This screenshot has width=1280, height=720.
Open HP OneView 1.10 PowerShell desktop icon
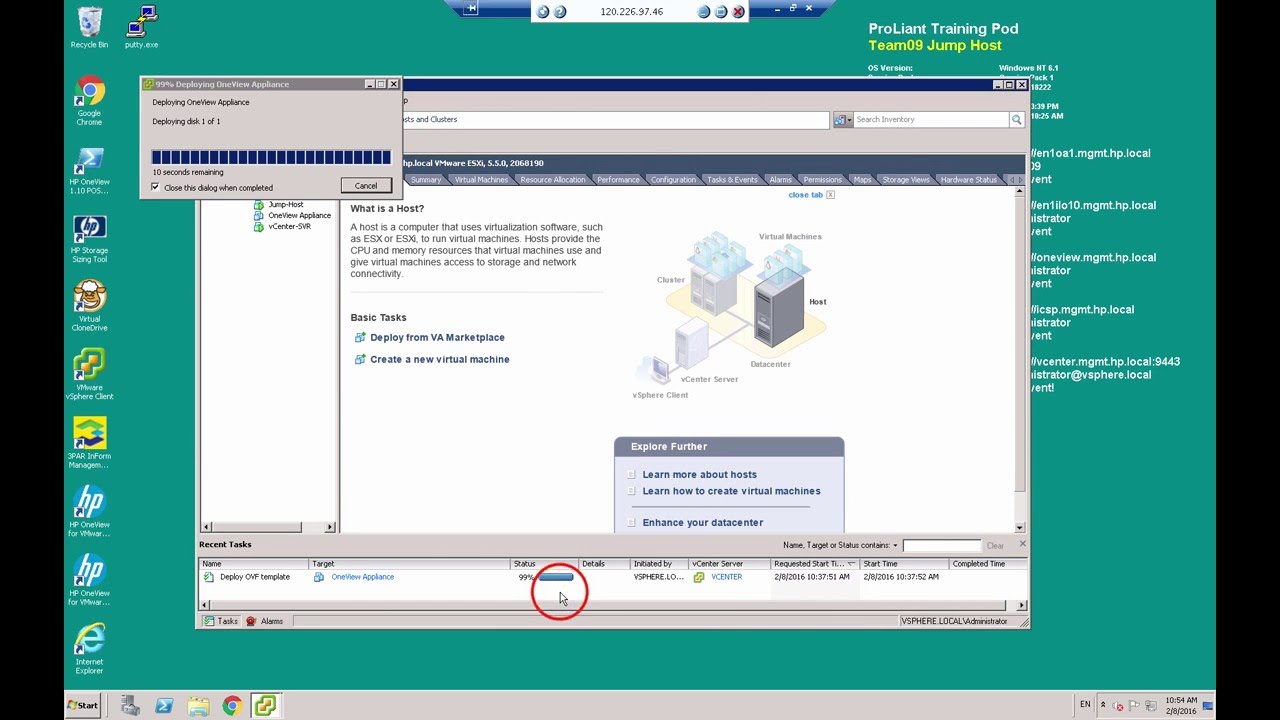pyautogui.click(x=89, y=170)
